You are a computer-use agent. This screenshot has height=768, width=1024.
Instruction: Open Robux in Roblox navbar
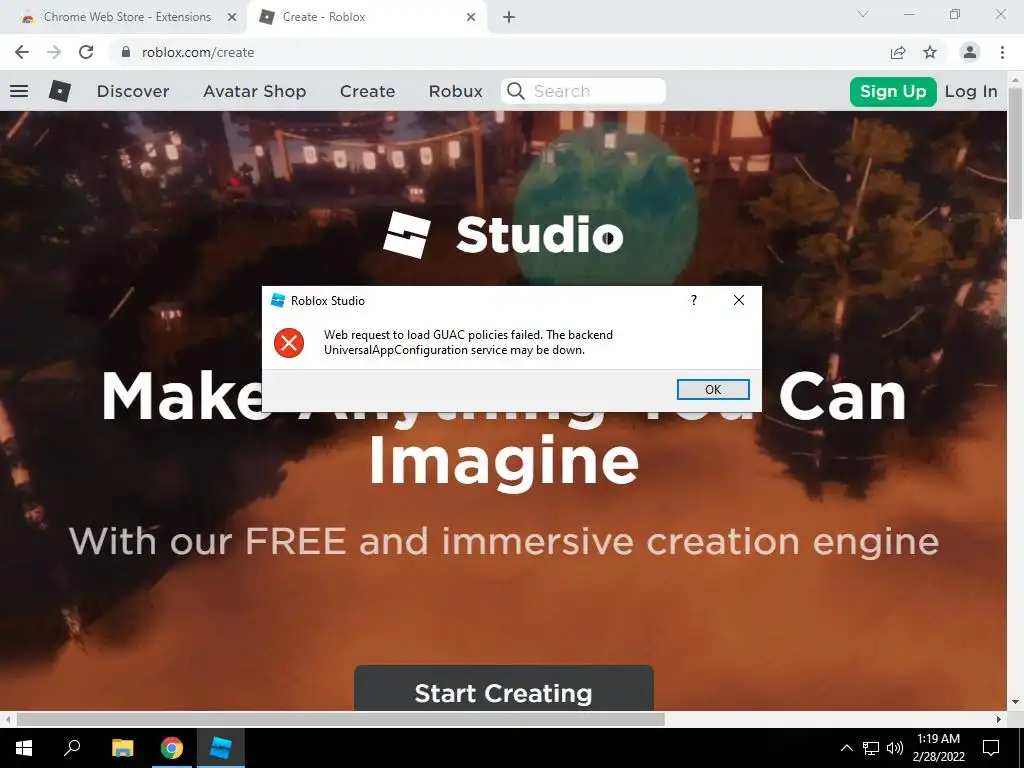coord(456,91)
